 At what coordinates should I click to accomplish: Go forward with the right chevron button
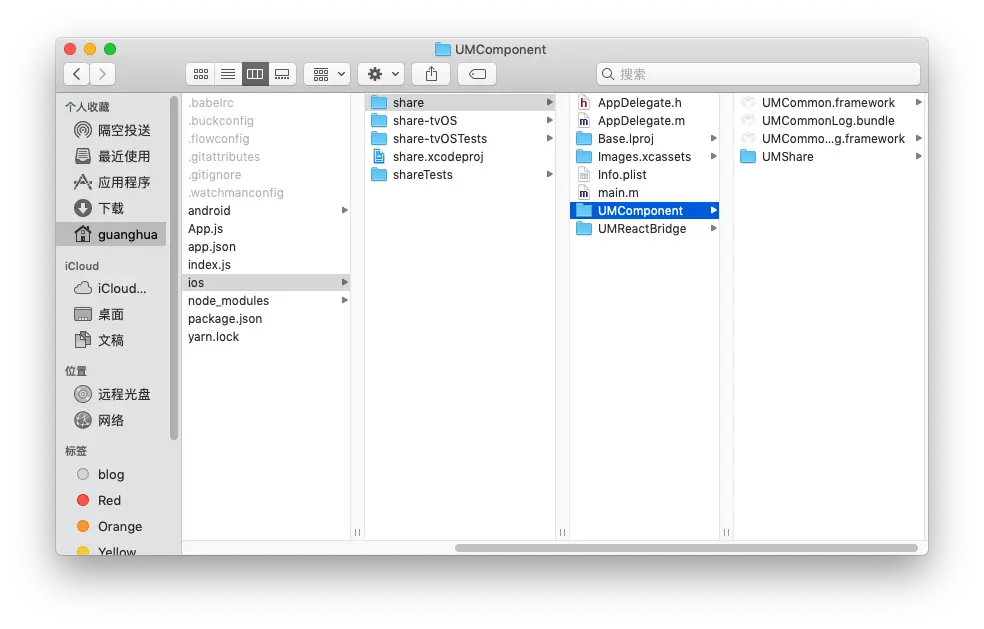[102, 74]
